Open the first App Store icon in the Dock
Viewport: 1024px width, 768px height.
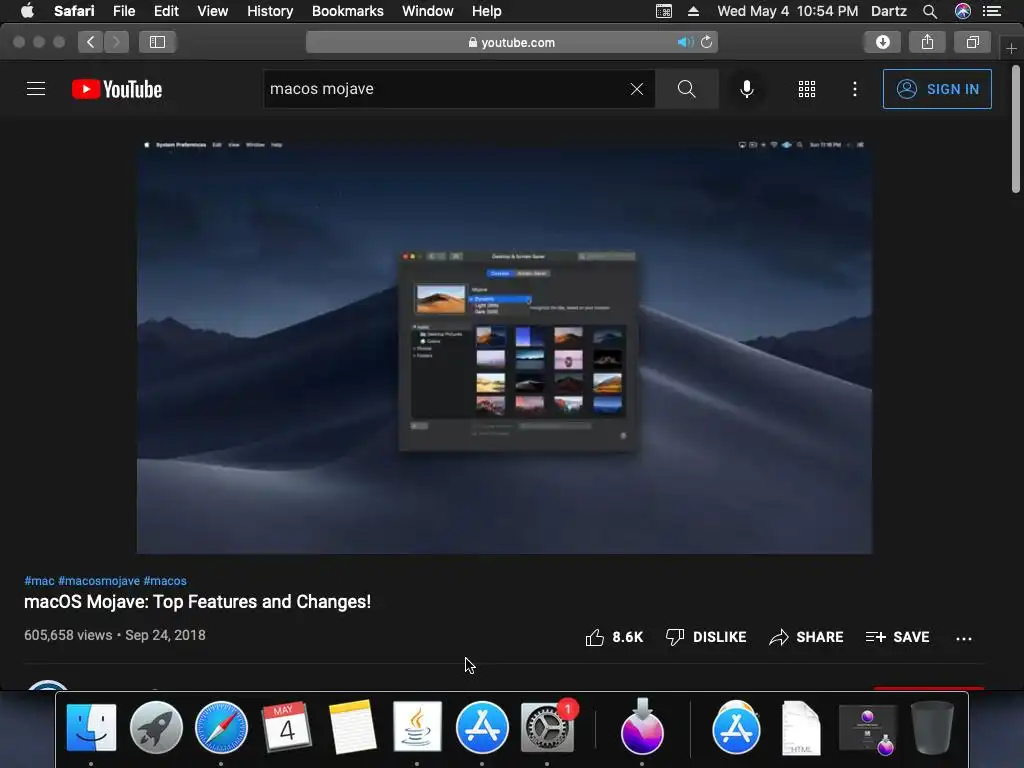click(482, 728)
